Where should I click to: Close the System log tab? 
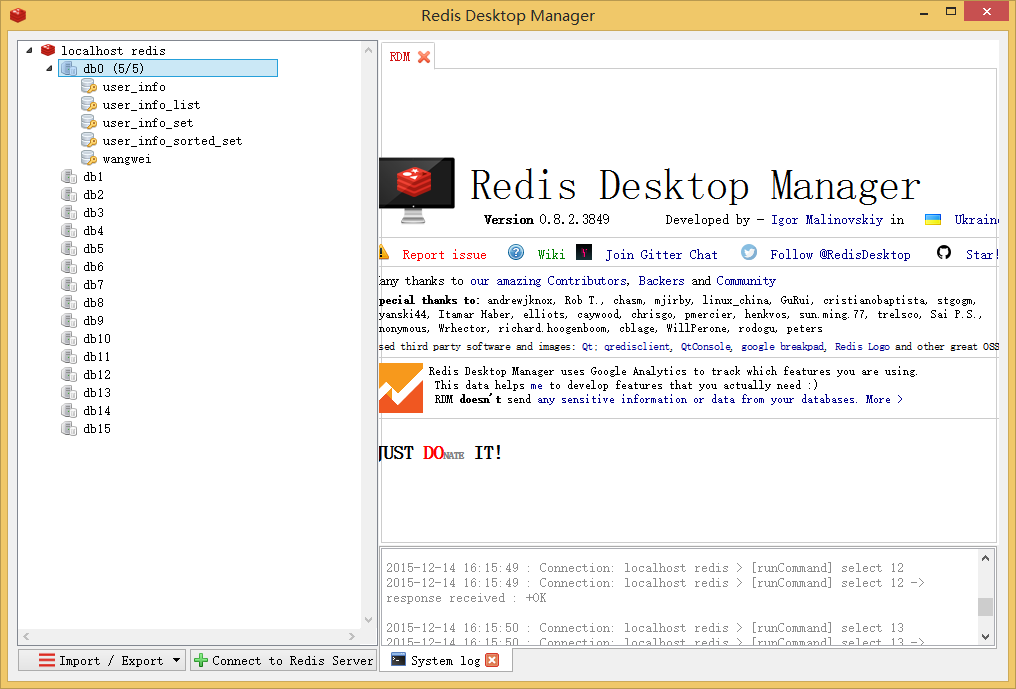[x=492, y=660]
